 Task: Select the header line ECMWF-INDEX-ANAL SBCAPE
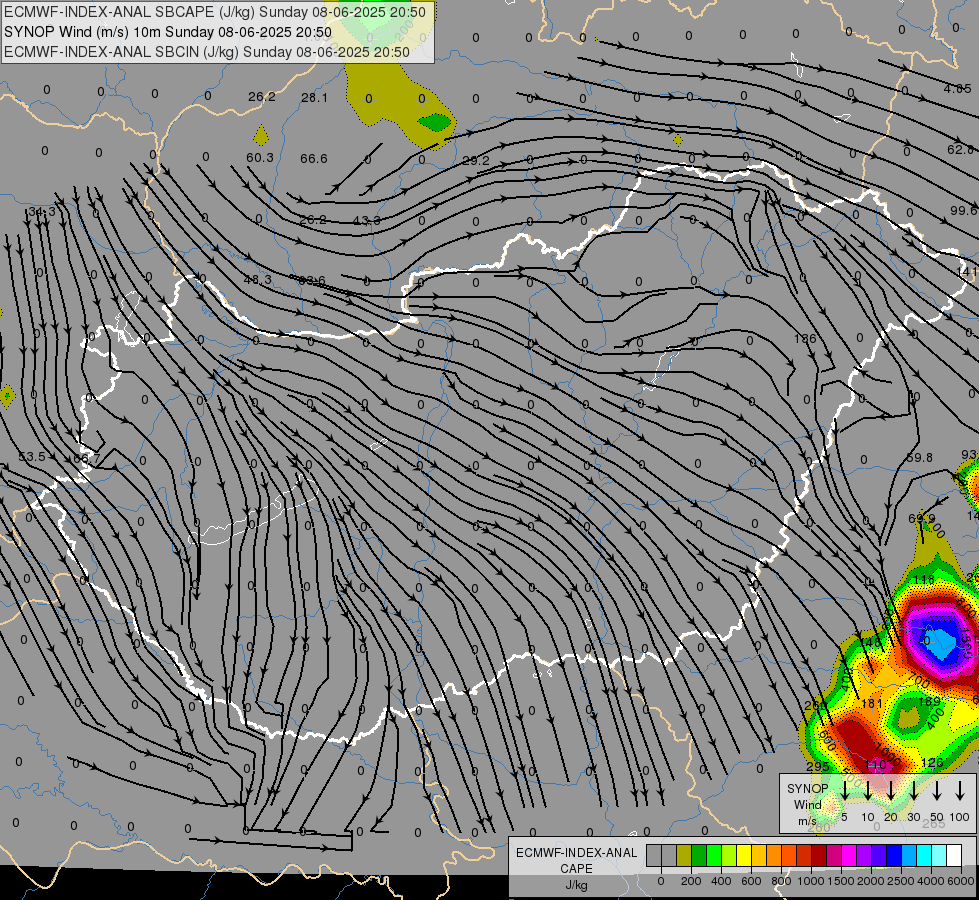click(215, 12)
